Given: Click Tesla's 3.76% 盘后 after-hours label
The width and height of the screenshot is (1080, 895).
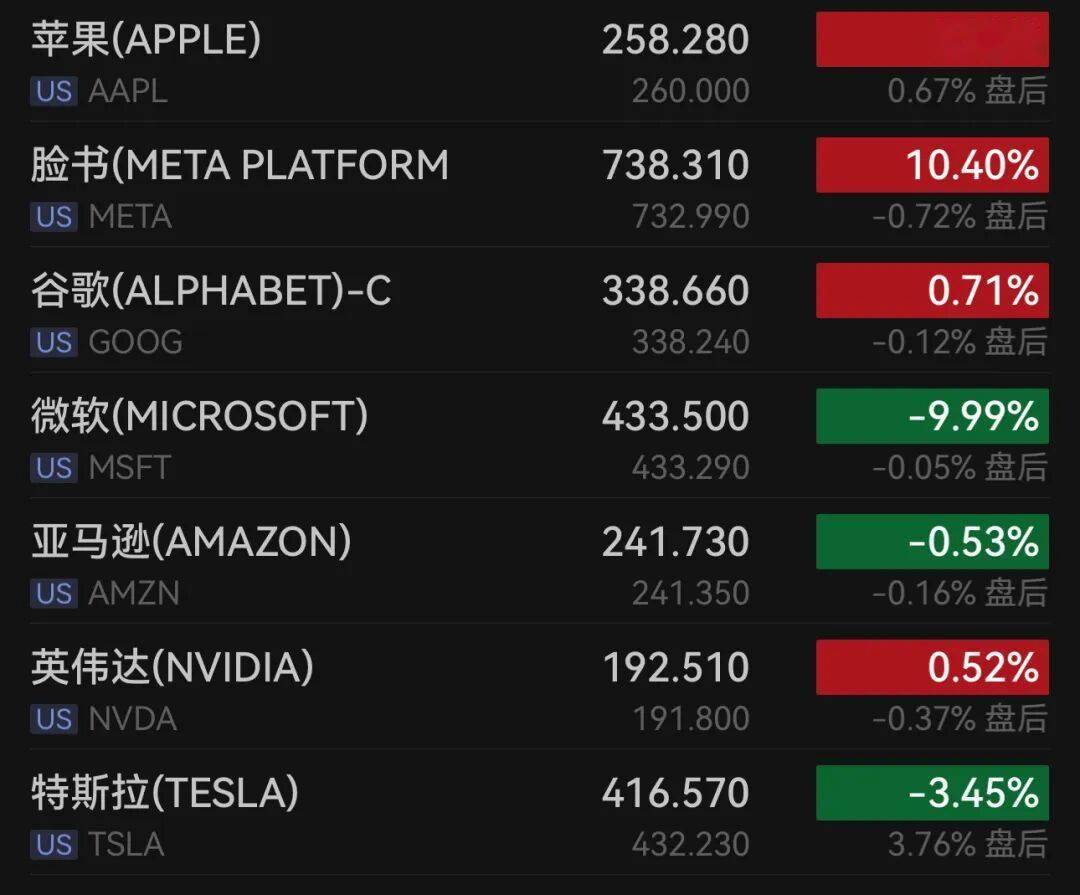Looking at the screenshot, I should click(967, 845).
